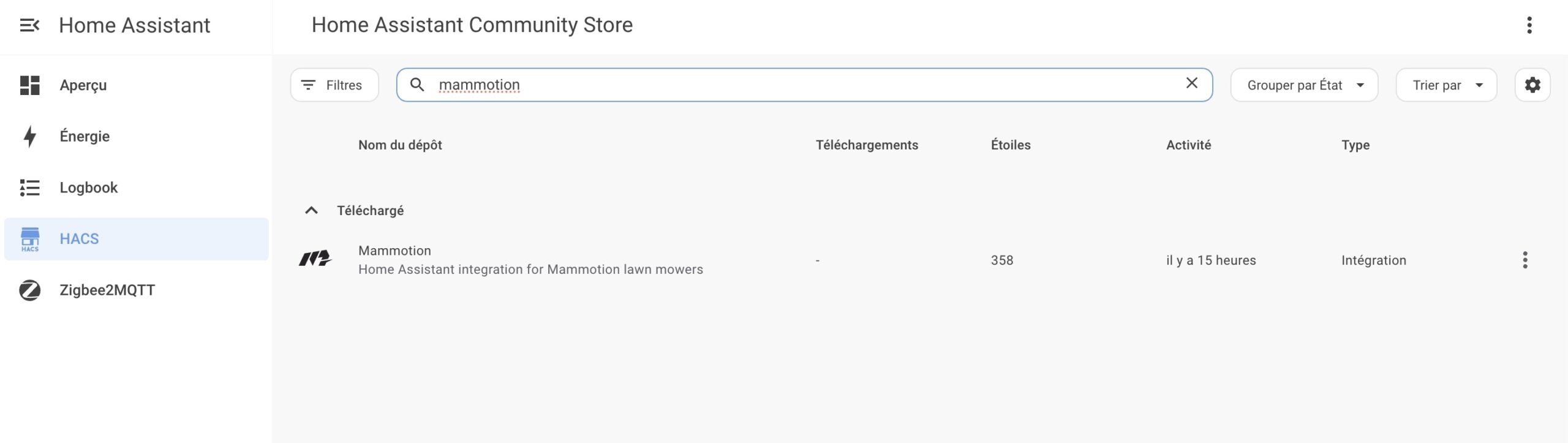
Task: Open the top-right overflow menu
Action: click(x=1529, y=25)
